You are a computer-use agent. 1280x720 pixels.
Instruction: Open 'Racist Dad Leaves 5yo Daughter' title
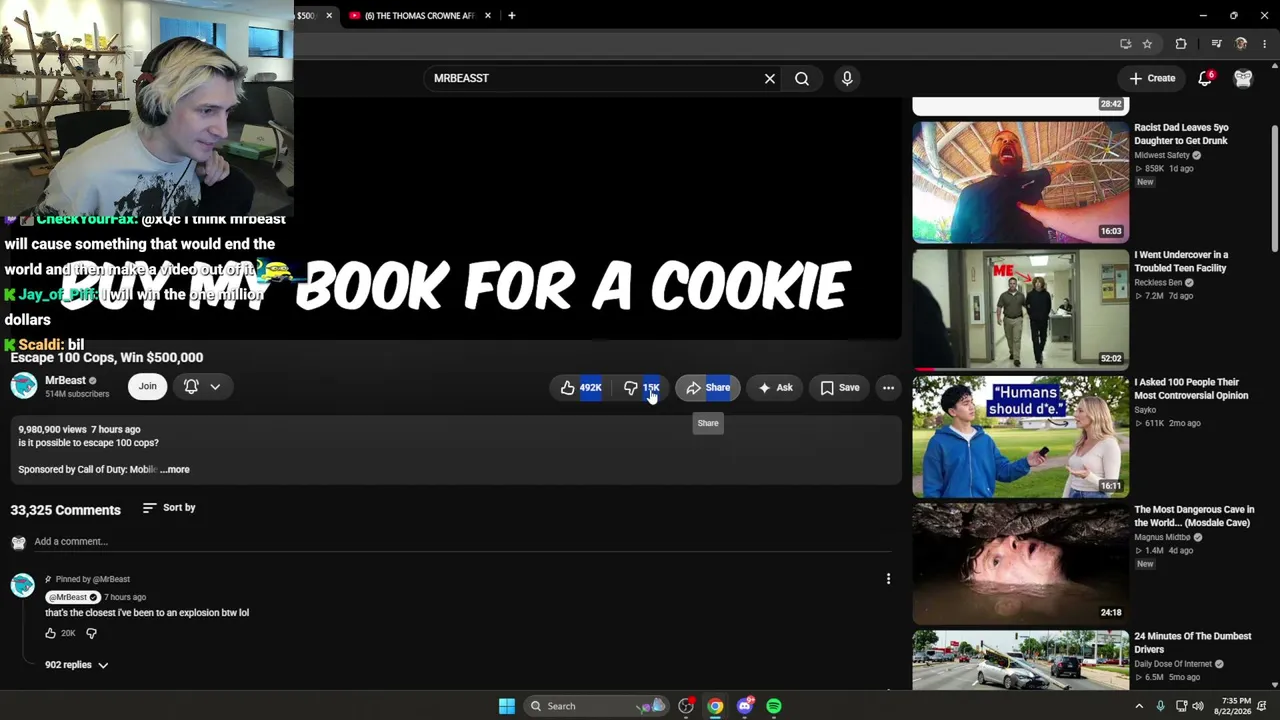[x=1181, y=134]
